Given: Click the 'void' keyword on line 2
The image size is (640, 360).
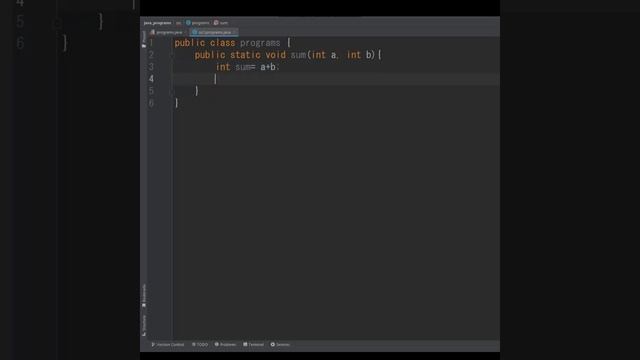Looking at the screenshot, I should point(276,55).
